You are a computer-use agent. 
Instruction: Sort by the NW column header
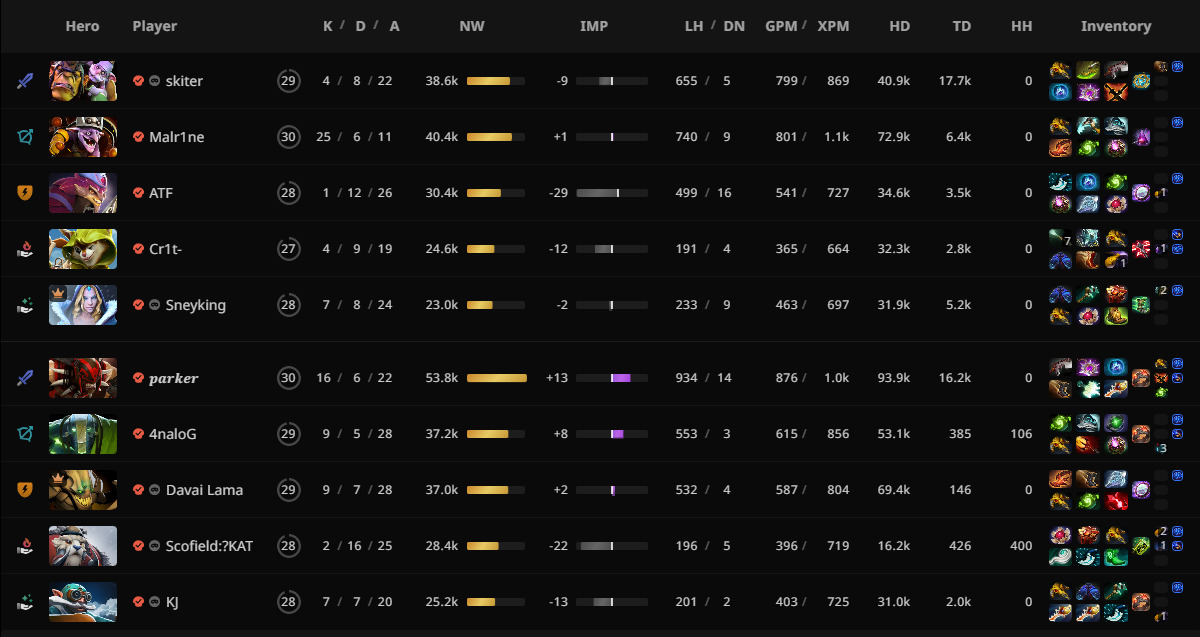[x=472, y=27]
